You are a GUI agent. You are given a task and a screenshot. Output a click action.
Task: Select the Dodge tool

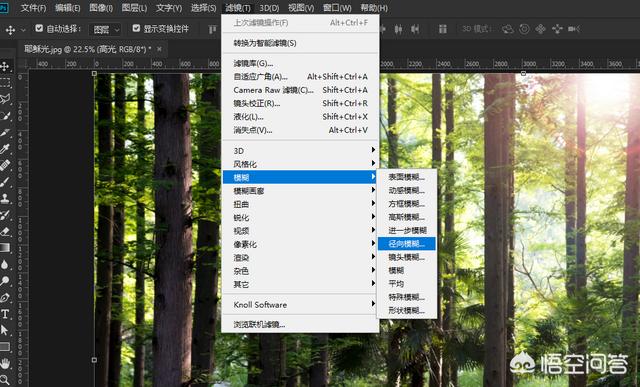[5, 281]
